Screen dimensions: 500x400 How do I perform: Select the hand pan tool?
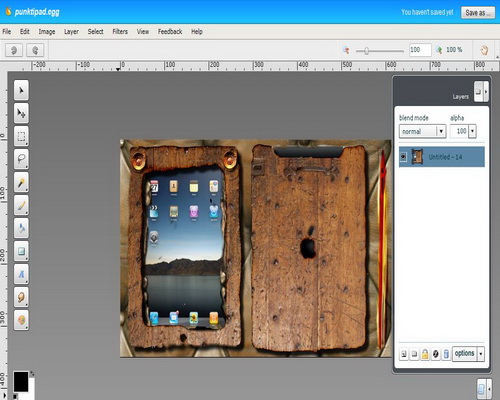click(x=484, y=50)
